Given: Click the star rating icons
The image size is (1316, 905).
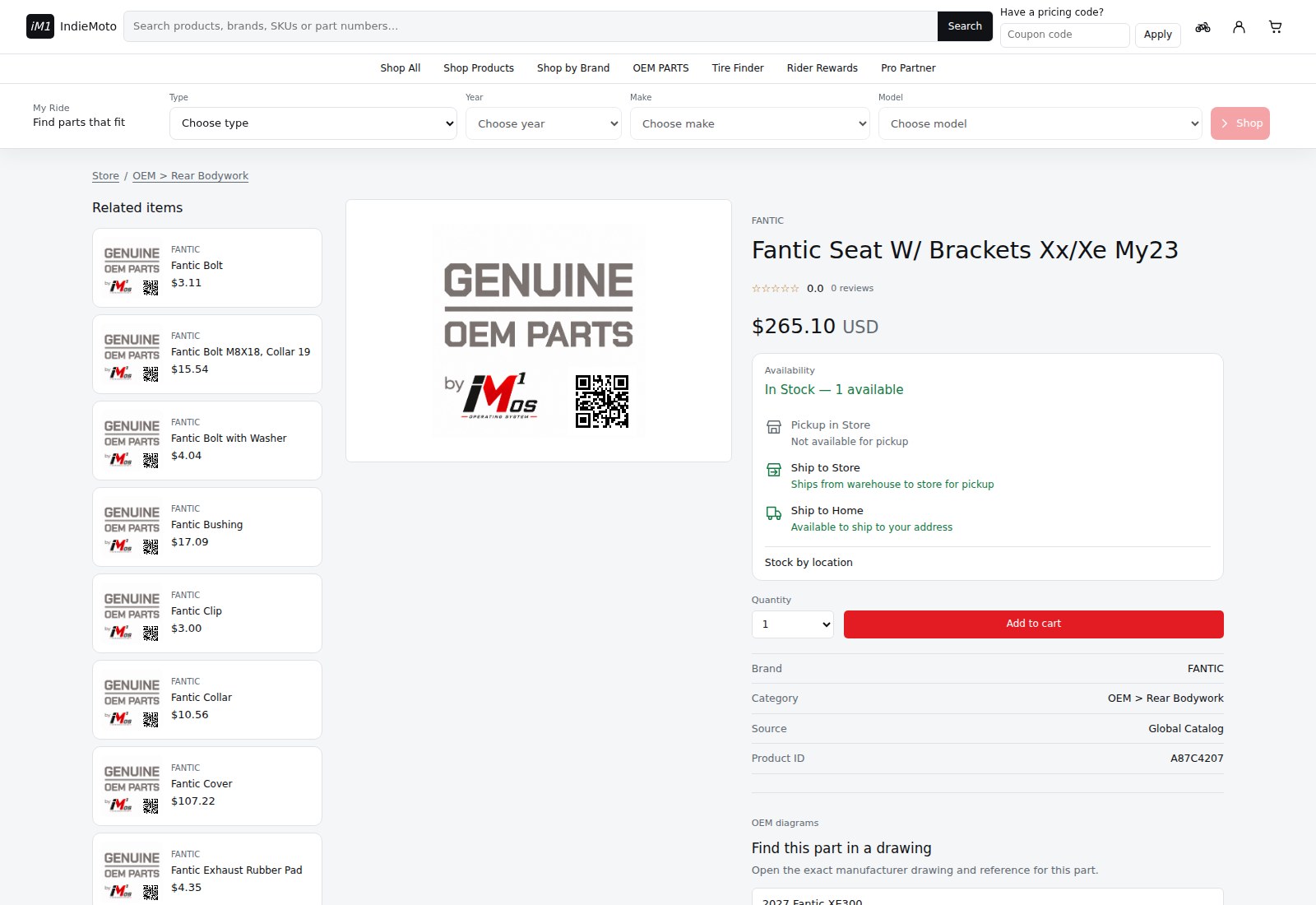Looking at the screenshot, I should (x=776, y=289).
